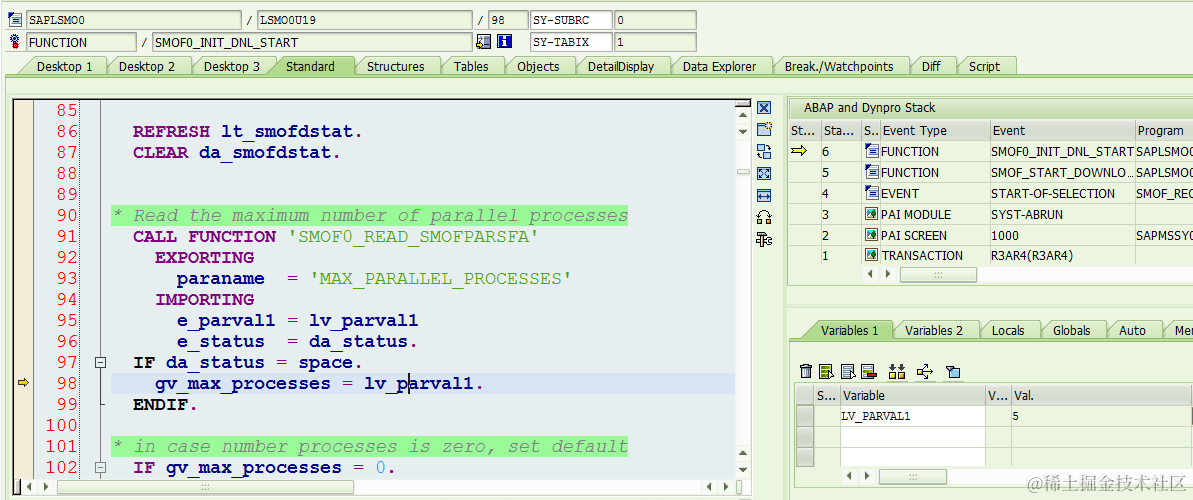Click the navigate-to-source icon after SMOF0_INIT_DNL_START
This screenshot has width=1193, height=500.
click(x=483, y=42)
